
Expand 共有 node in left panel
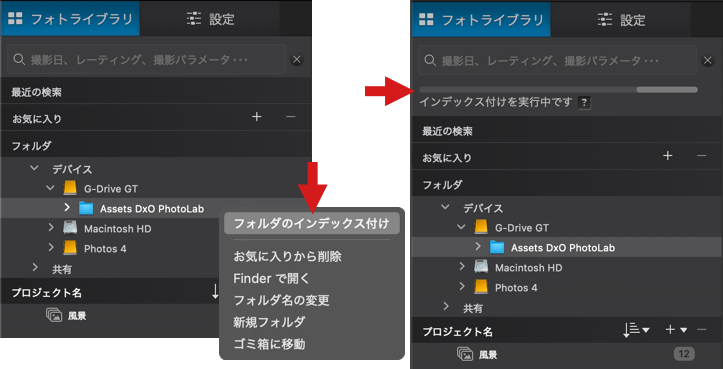(35, 268)
